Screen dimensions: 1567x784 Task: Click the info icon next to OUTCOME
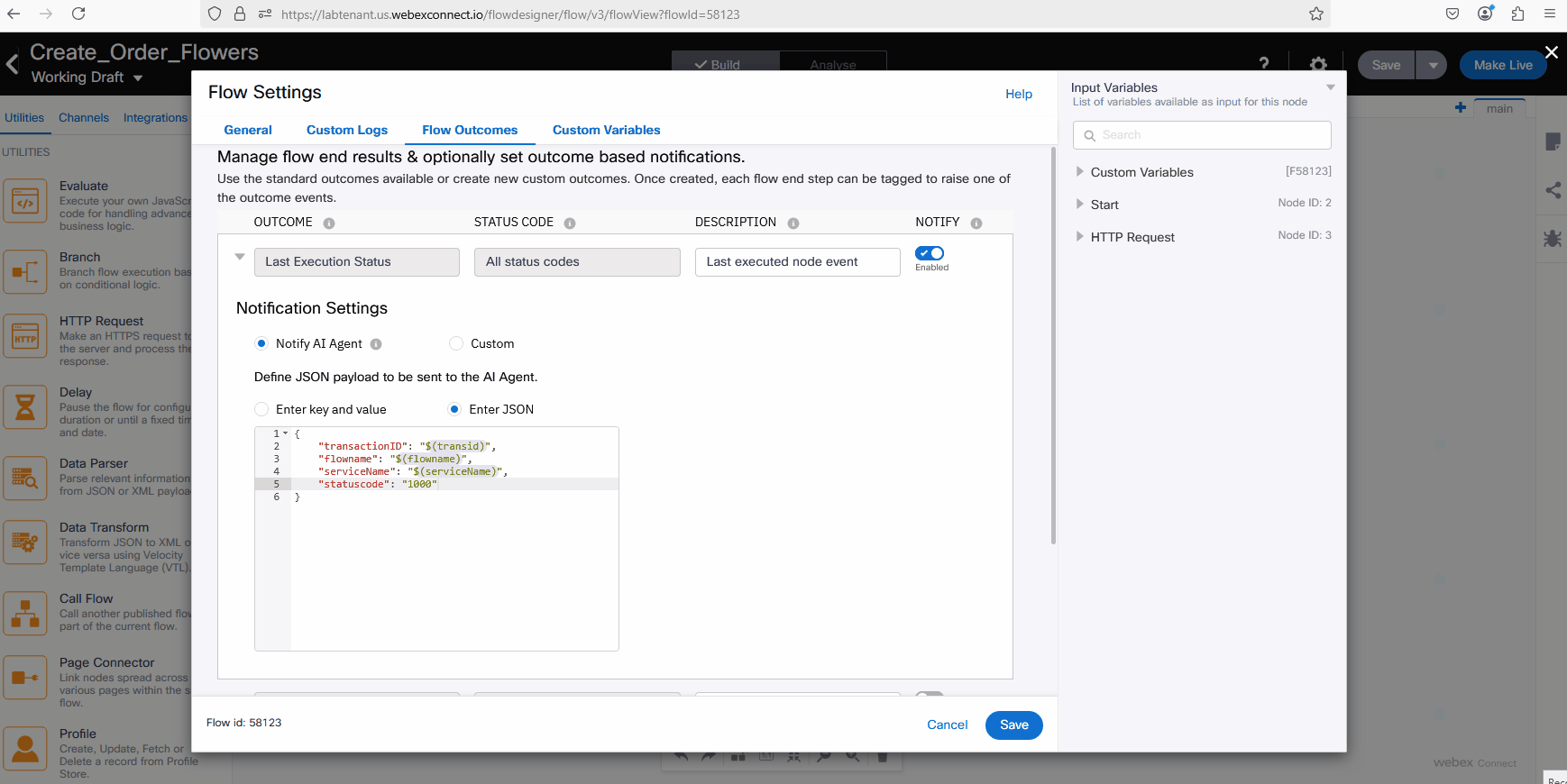click(x=329, y=223)
